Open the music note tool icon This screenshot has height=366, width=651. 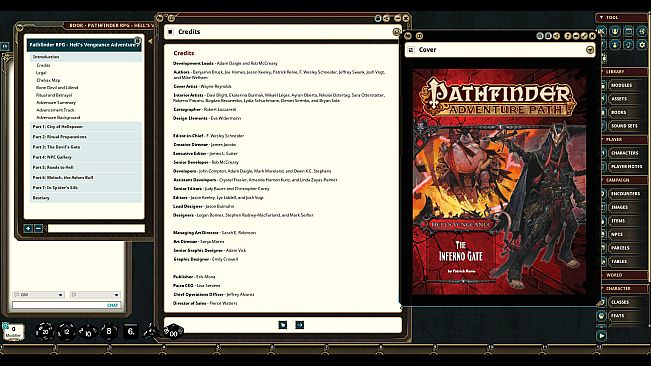[629, 44]
